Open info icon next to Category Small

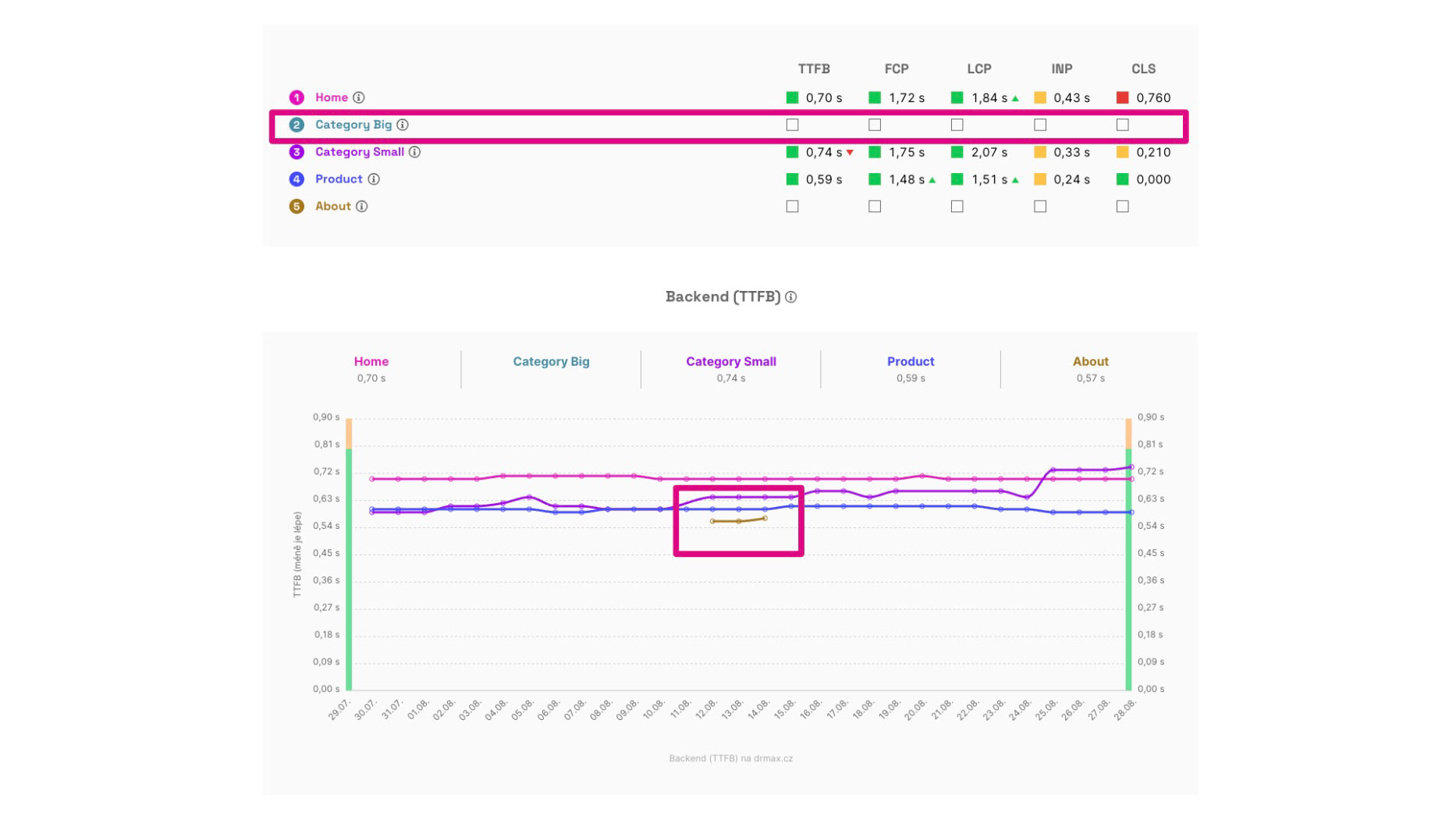pos(415,152)
